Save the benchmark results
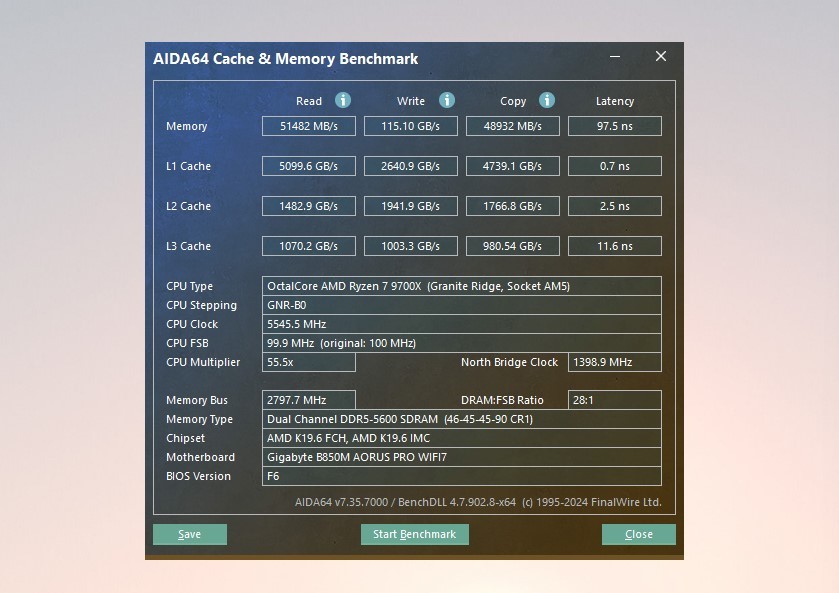Image resolution: width=839 pixels, height=593 pixels. coord(189,534)
